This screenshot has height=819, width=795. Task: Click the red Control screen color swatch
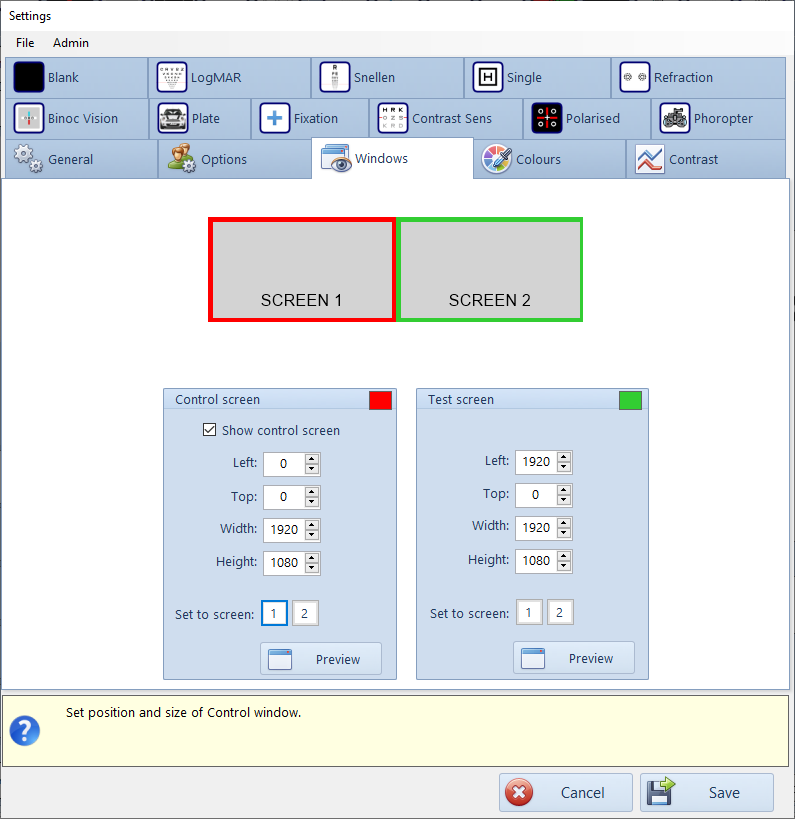(380, 400)
